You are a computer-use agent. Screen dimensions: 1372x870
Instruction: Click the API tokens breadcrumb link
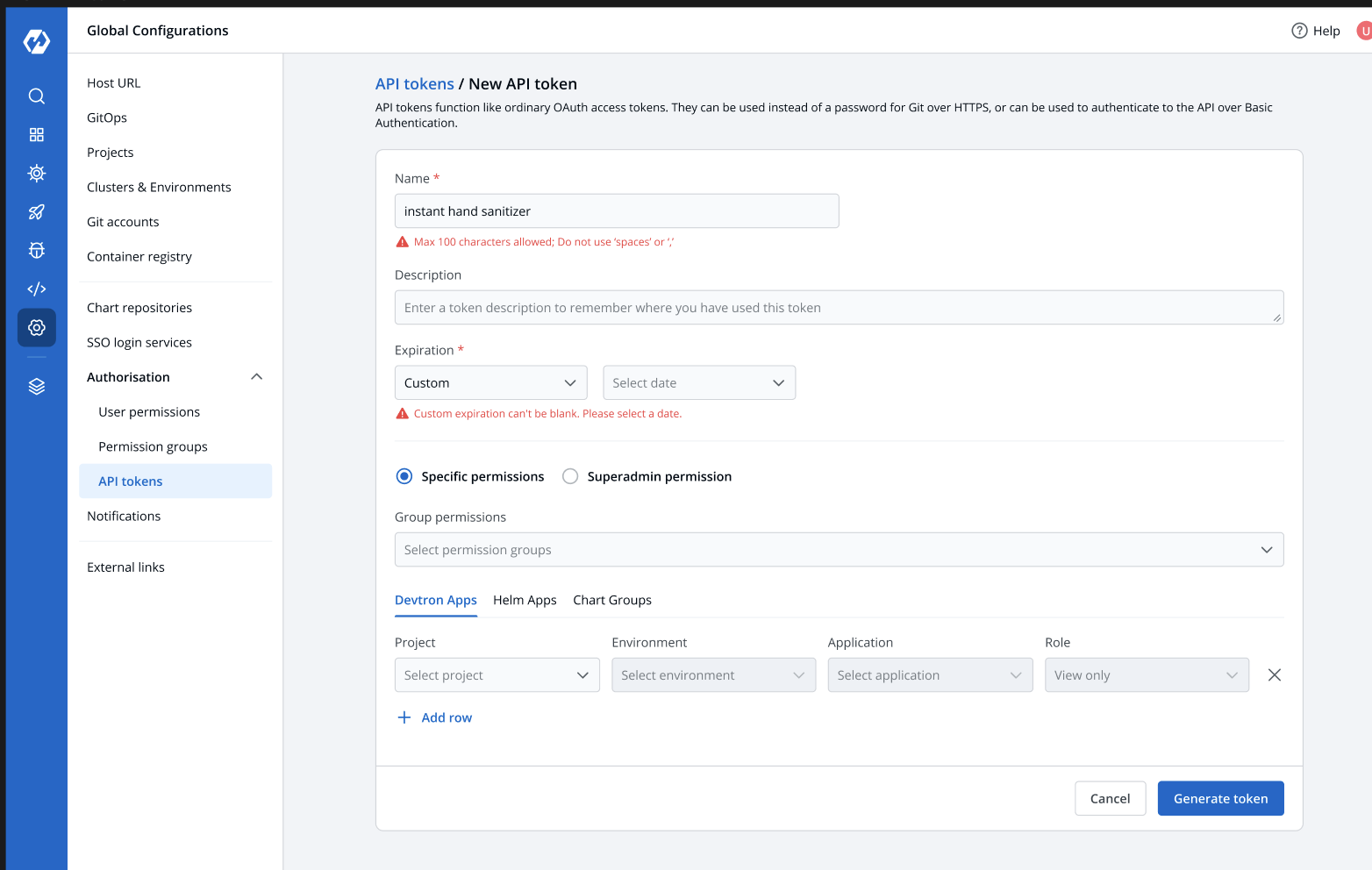415,84
